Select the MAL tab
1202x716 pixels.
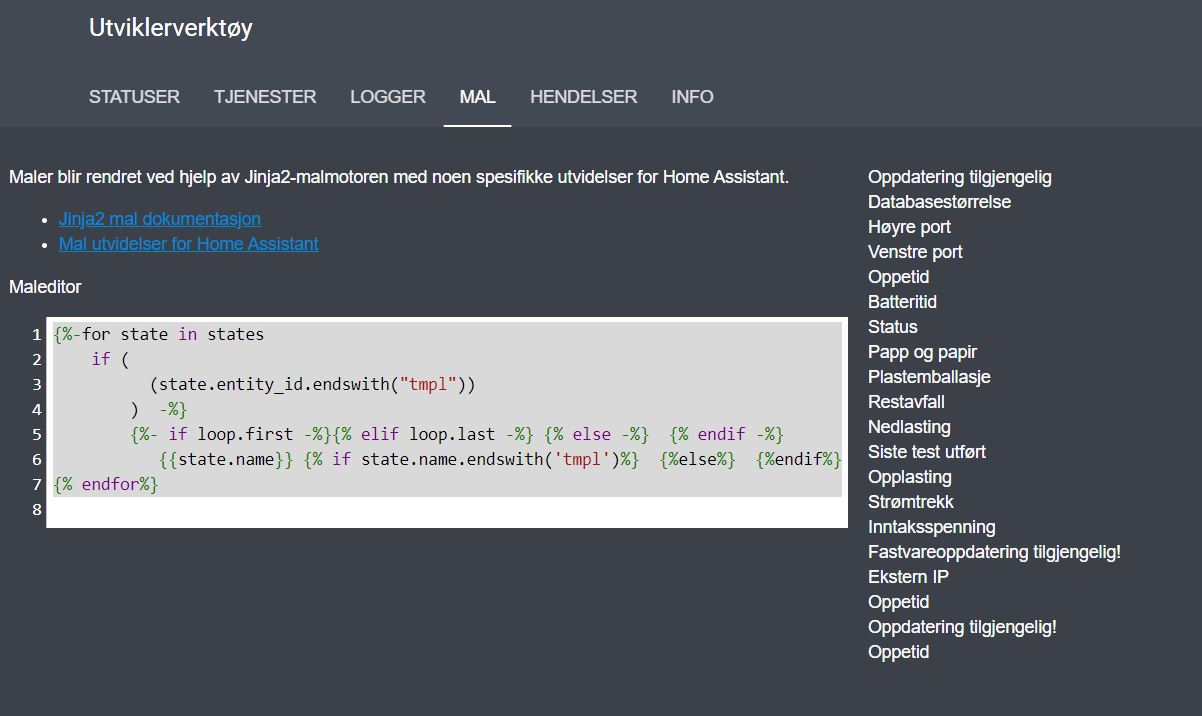click(477, 97)
